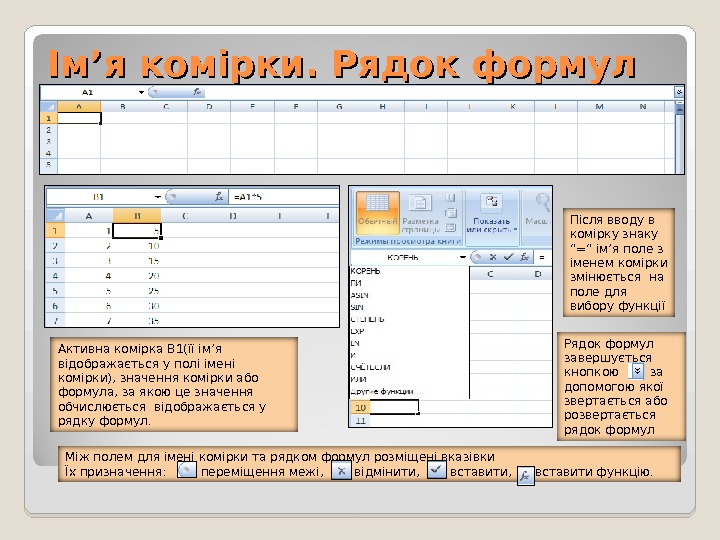Open the A1 name box dropdown arrow
This screenshot has height=540, width=720.
141,92
